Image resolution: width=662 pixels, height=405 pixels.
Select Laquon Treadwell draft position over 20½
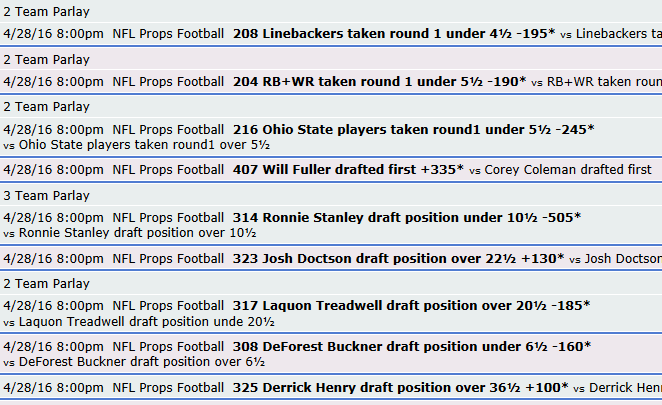coord(411,306)
